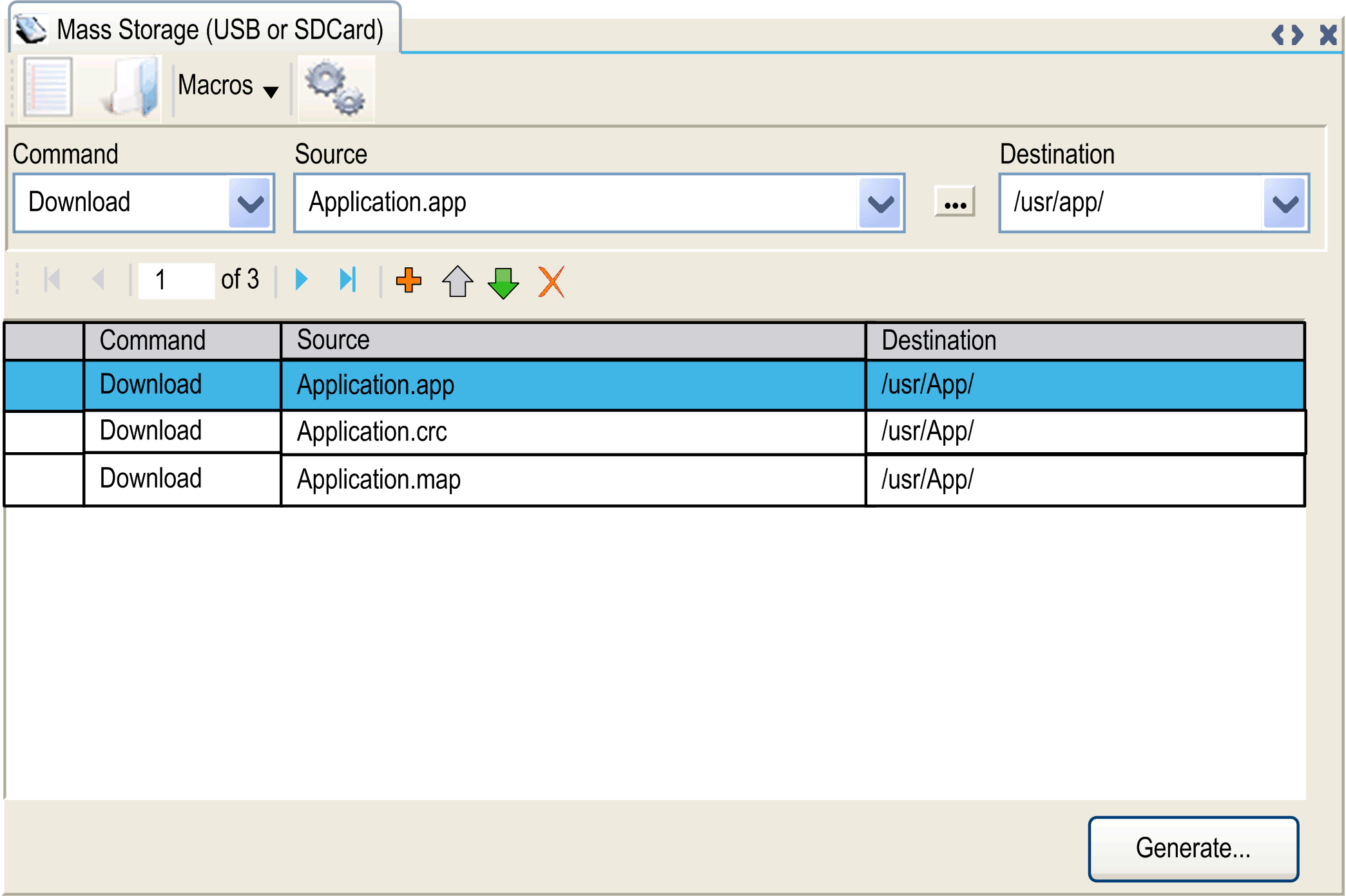Jump to the last record
1346x896 pixels.
[349, 279]
